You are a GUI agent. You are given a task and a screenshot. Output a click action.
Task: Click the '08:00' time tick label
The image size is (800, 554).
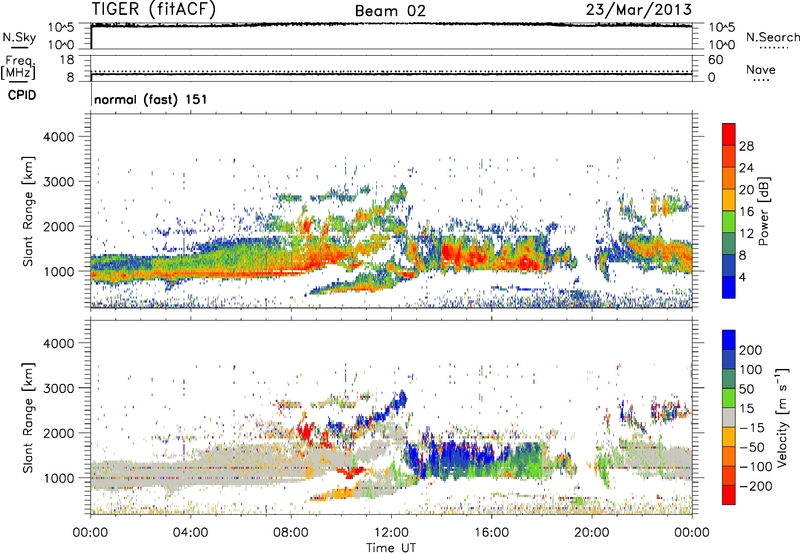[290, 533]
